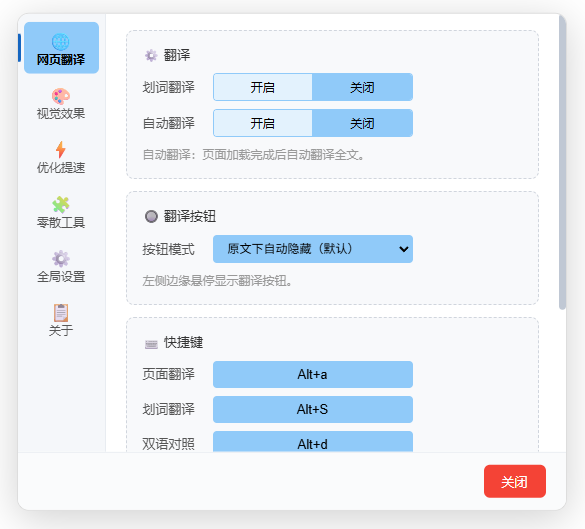Image resolution: width=585 pixels, height=529 pixels.
Task: Click the 自动翻译 description hint text
Action: pyautogui.click(x=254, y=155)
